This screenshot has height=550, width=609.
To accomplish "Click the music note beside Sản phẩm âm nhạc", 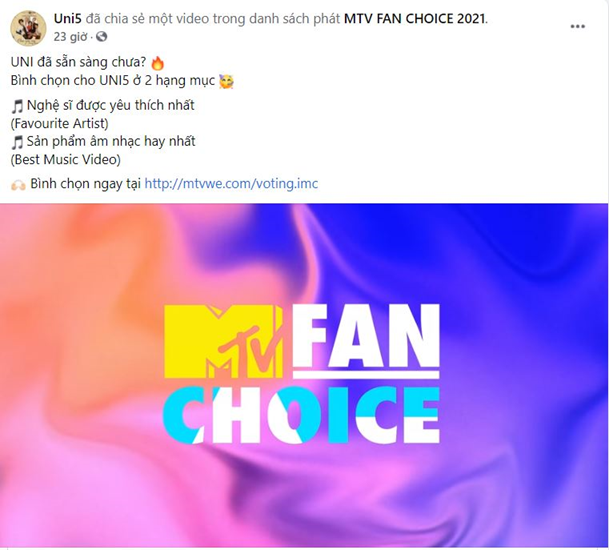I will point(17,142).
